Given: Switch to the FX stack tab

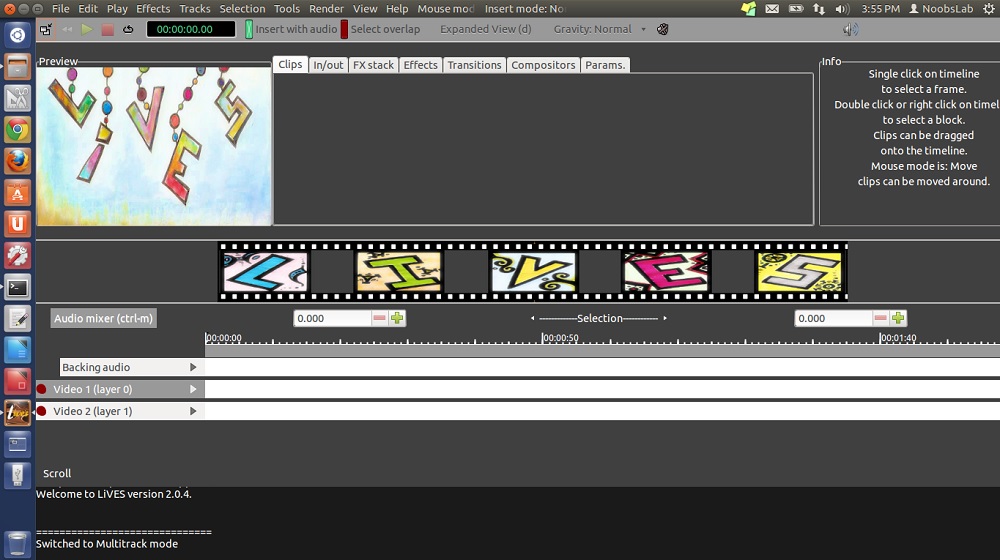Looking at the screenshot, I should coord(374,65).
